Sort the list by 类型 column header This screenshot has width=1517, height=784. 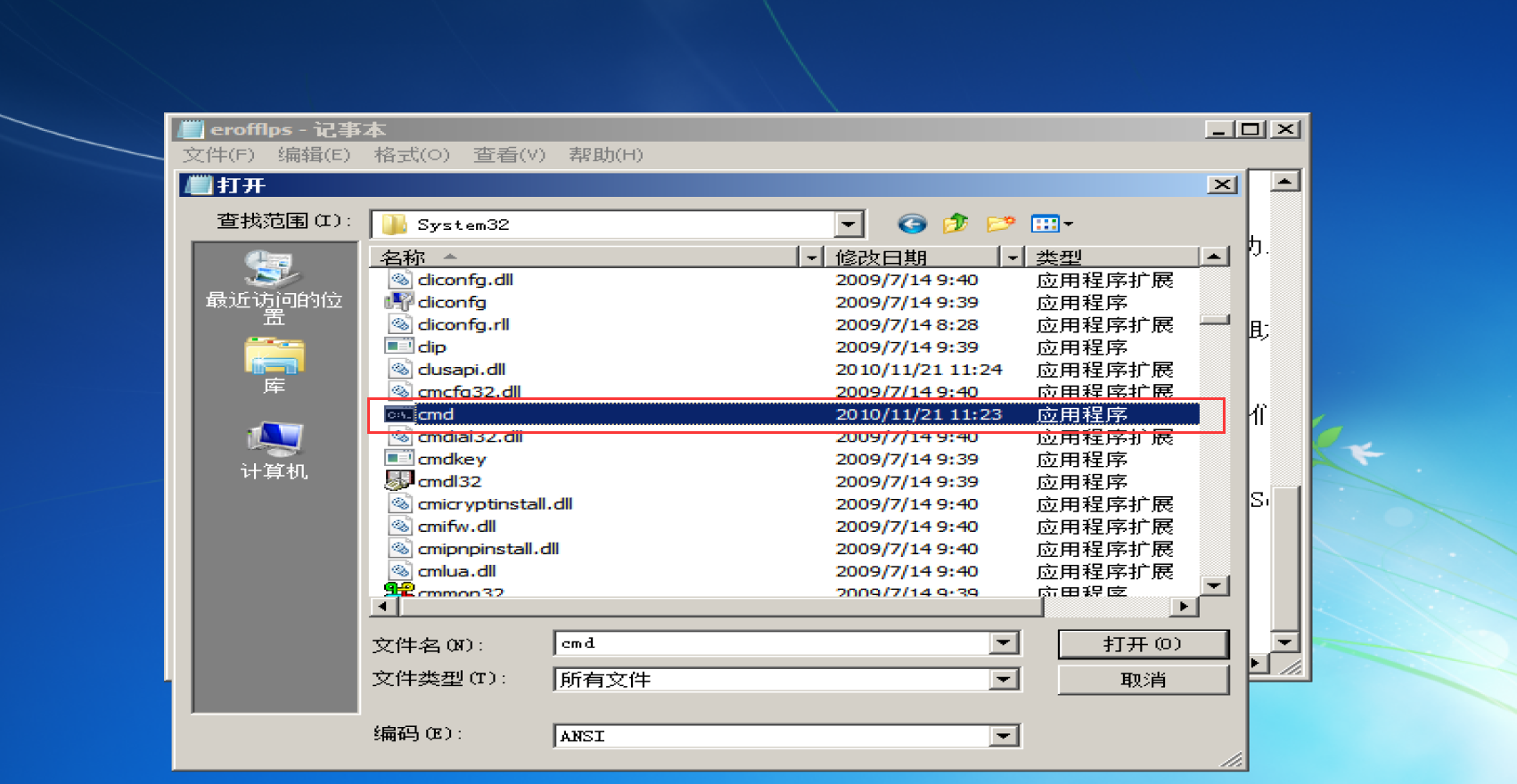coord(1112,257)
